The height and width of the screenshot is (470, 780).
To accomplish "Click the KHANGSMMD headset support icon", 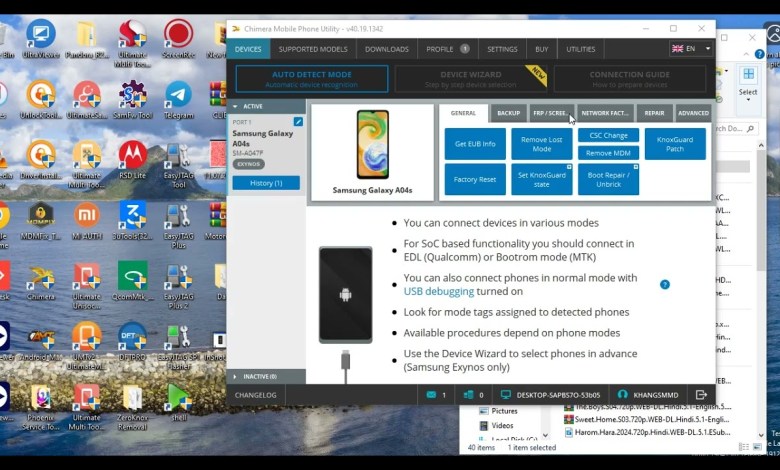I will pos(622,395).
